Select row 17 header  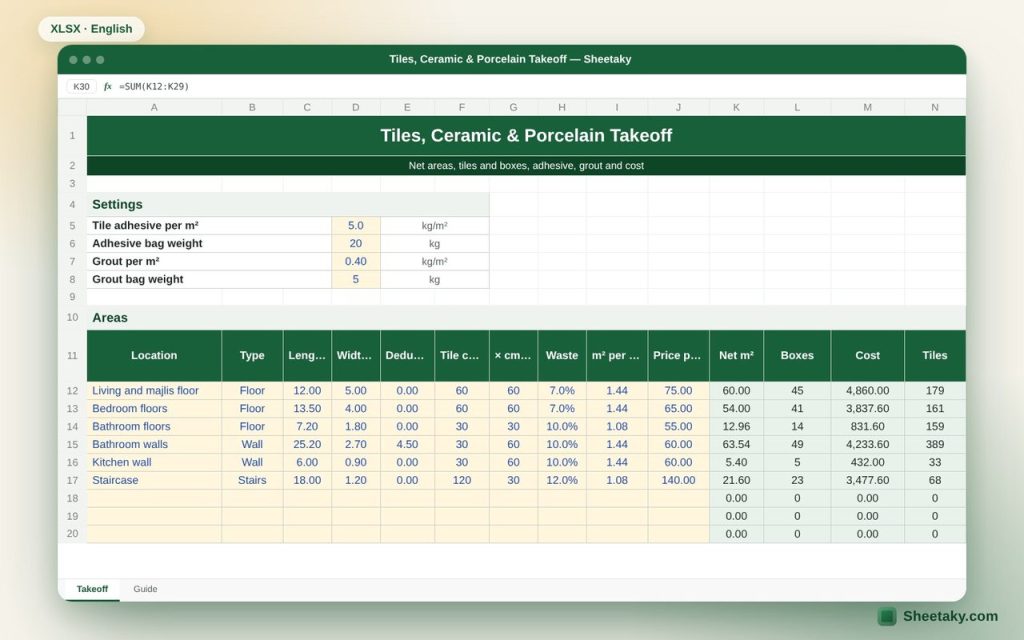tap(72, 480)
